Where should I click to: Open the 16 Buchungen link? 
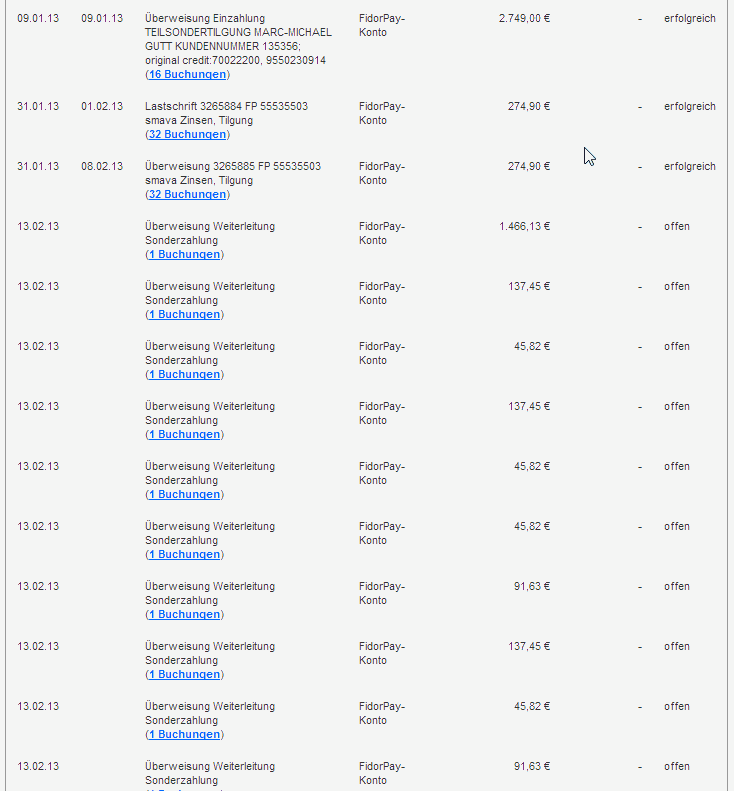(187, 75)
